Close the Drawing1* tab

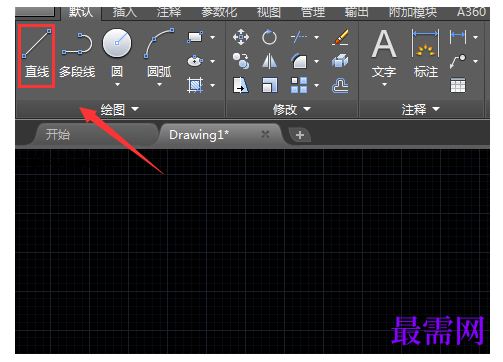[x=265, y=134]
